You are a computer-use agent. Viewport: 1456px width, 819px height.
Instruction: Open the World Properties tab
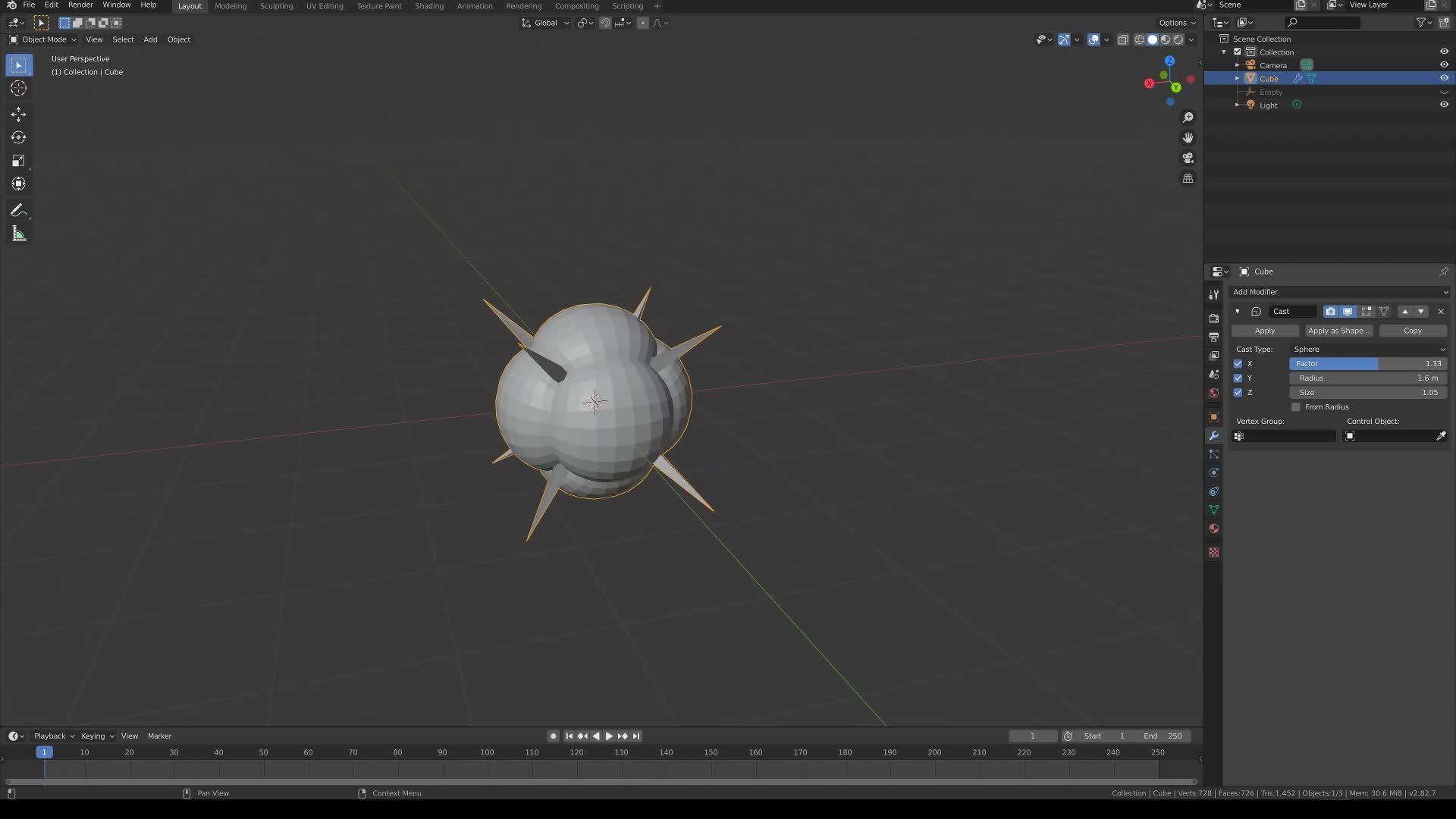(1213, 393)
